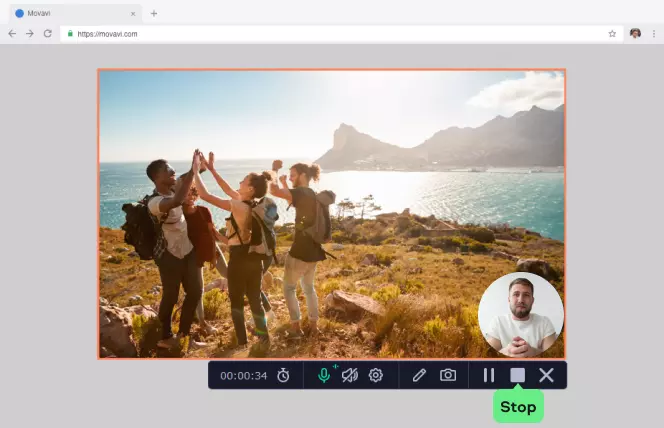The height and width of the screenshot is (428, 664).
Task: Click the webcam overlay circle
Action: (x=521, y=315)
